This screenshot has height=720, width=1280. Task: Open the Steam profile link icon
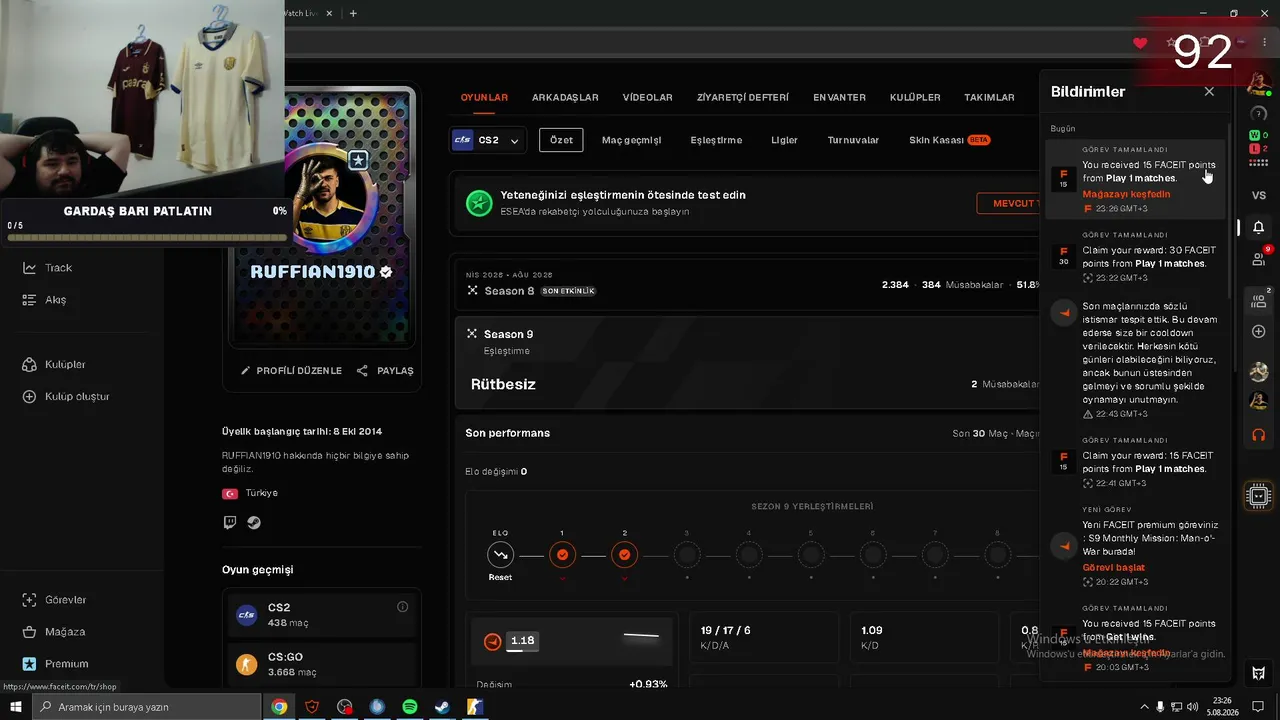(254, 522)
